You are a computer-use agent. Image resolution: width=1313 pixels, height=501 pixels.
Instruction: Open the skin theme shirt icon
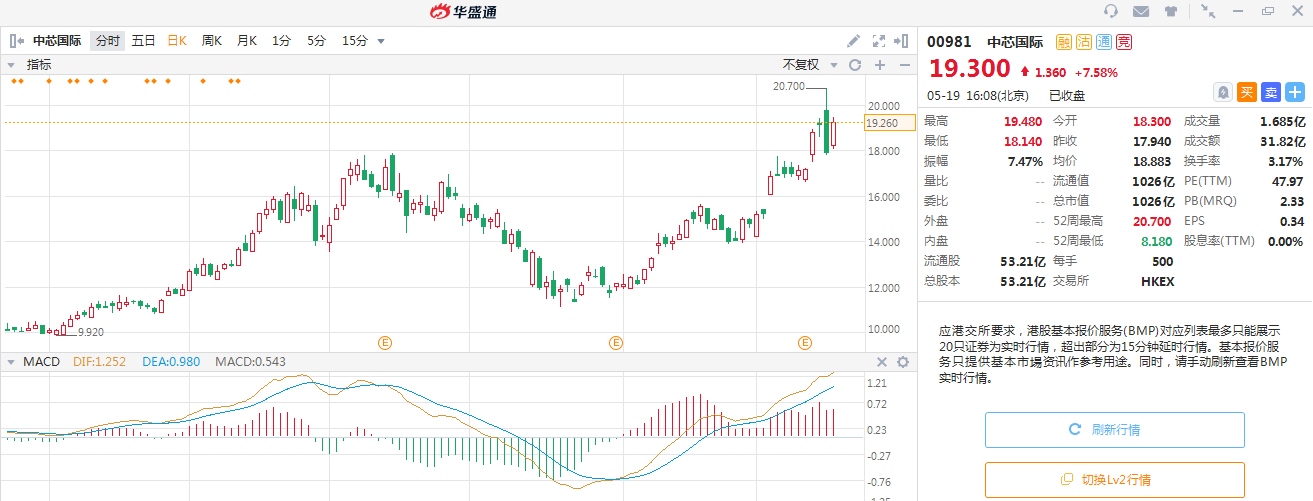(1171, 11)
